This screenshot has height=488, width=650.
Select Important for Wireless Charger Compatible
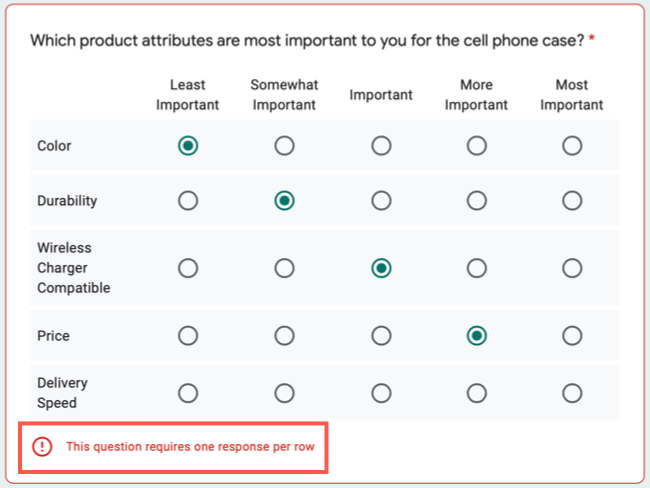(x=381, y=268)
